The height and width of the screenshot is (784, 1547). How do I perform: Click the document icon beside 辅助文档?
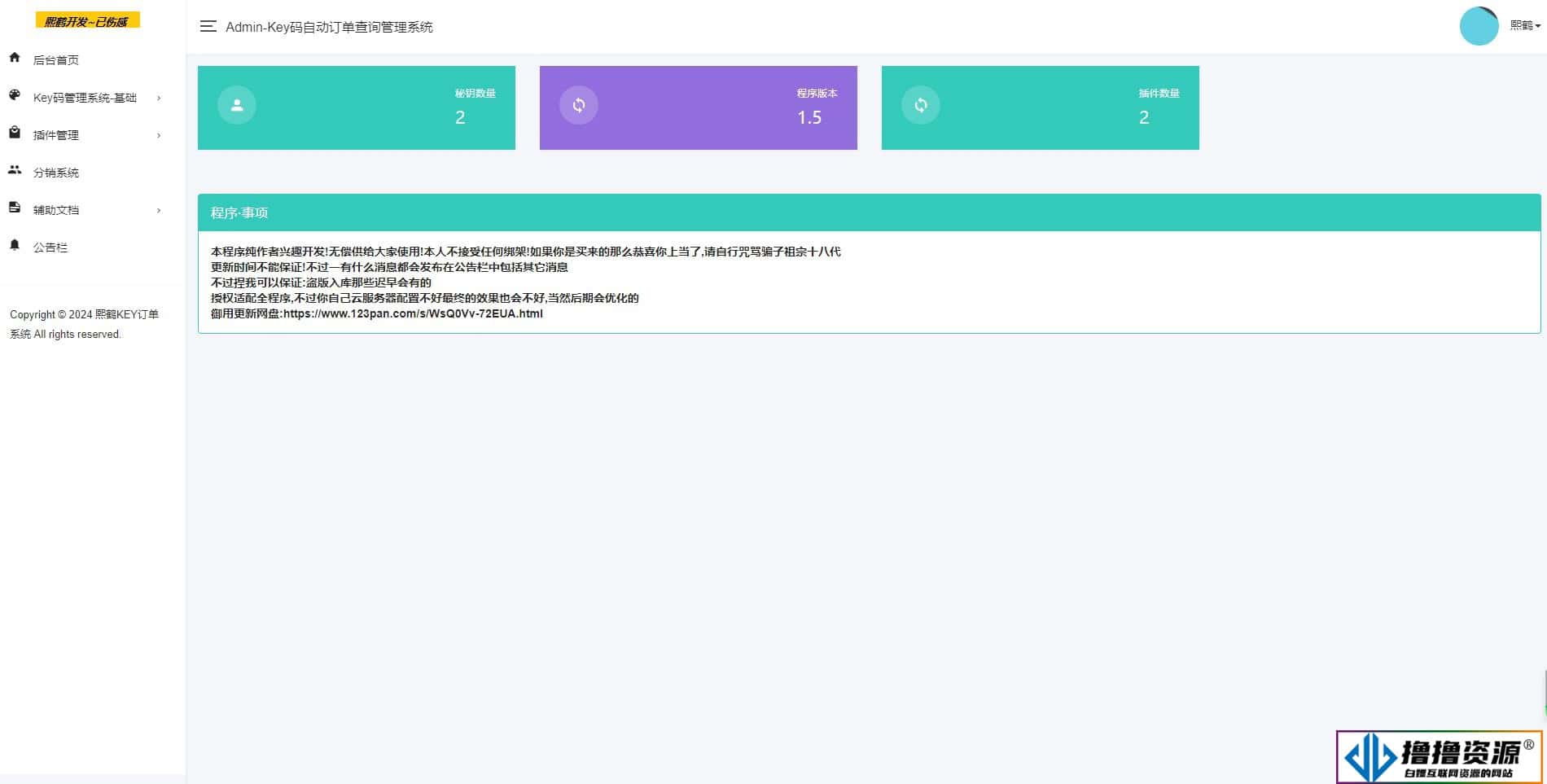click(x=15, y=208)
